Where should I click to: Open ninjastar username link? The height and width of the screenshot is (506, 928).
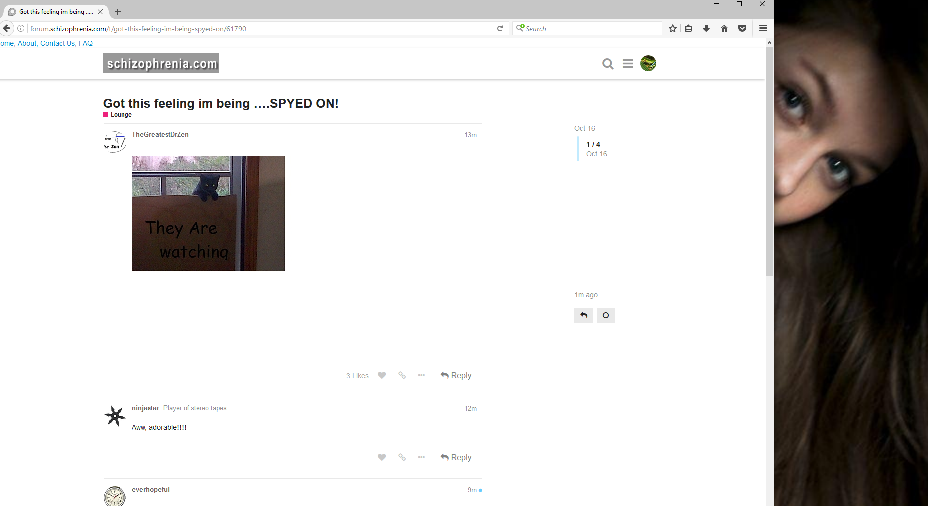[145, 408]
